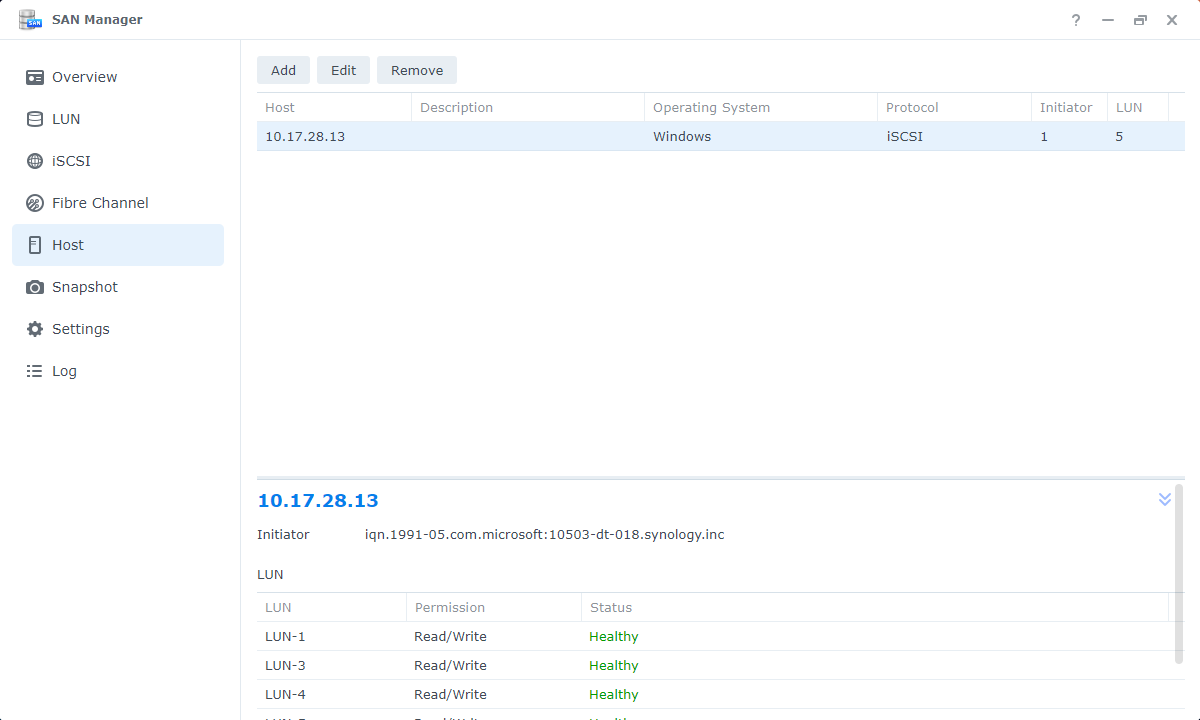Click the Snapshot camera icon

tap(35, 287)
